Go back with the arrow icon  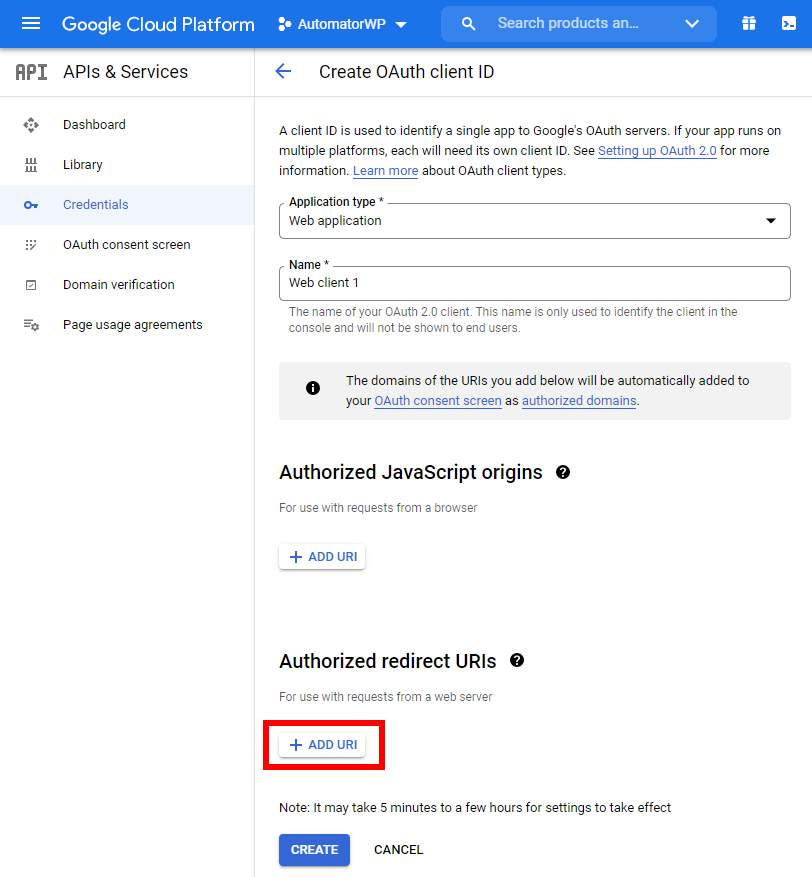pos(284,72)
